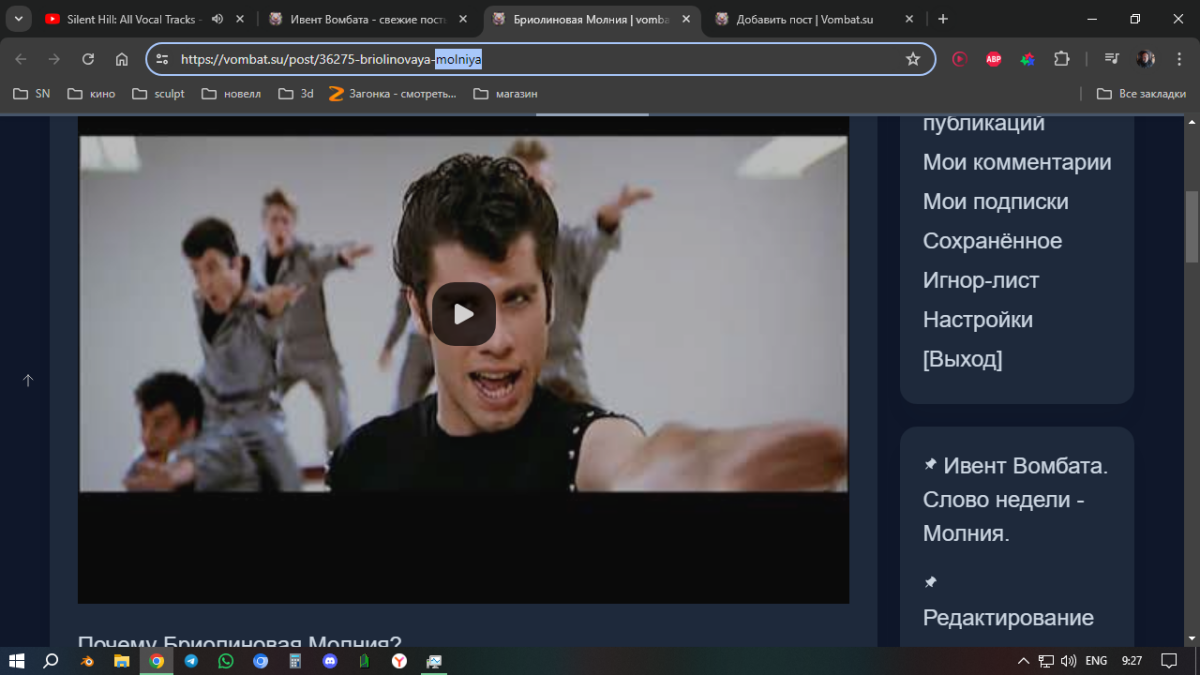
Task: Open File Explorer from taskbar
Action: coord(121,661)
